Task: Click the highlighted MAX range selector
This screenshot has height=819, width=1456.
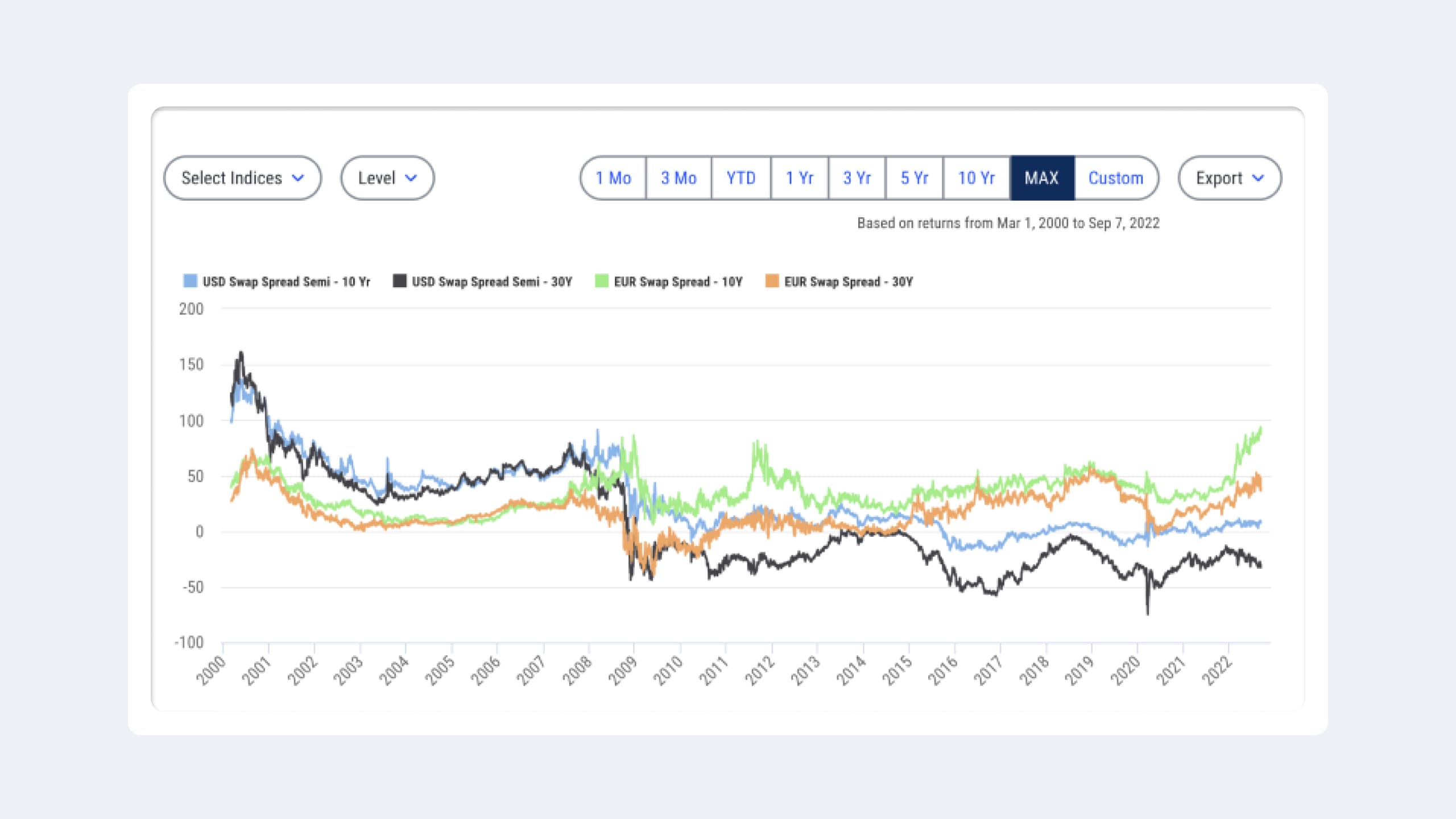Action: (x=1042, y=178)
